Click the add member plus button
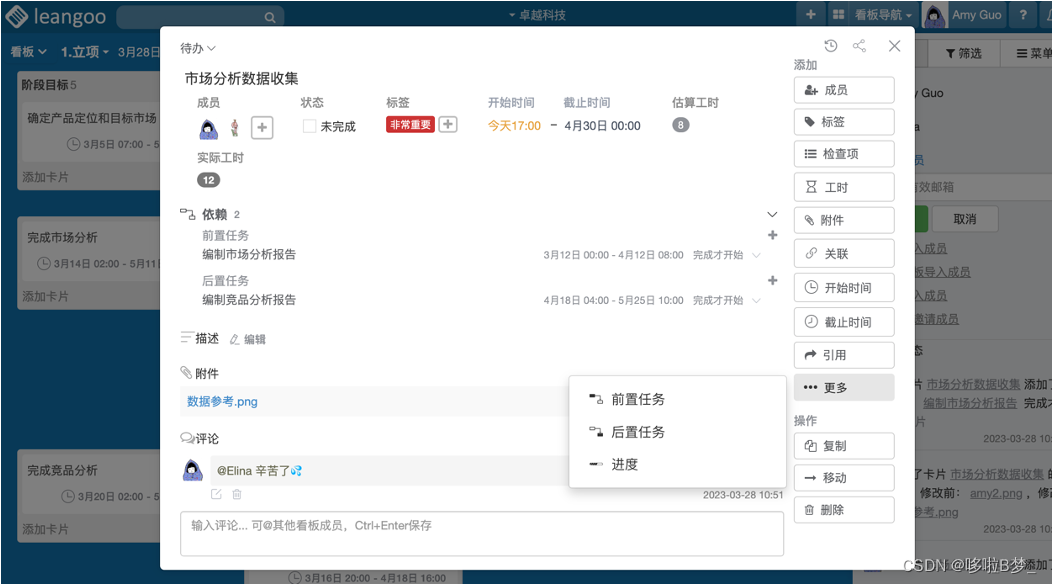Viewport: 1052px width, 584px height. click(x=262, y=127)
